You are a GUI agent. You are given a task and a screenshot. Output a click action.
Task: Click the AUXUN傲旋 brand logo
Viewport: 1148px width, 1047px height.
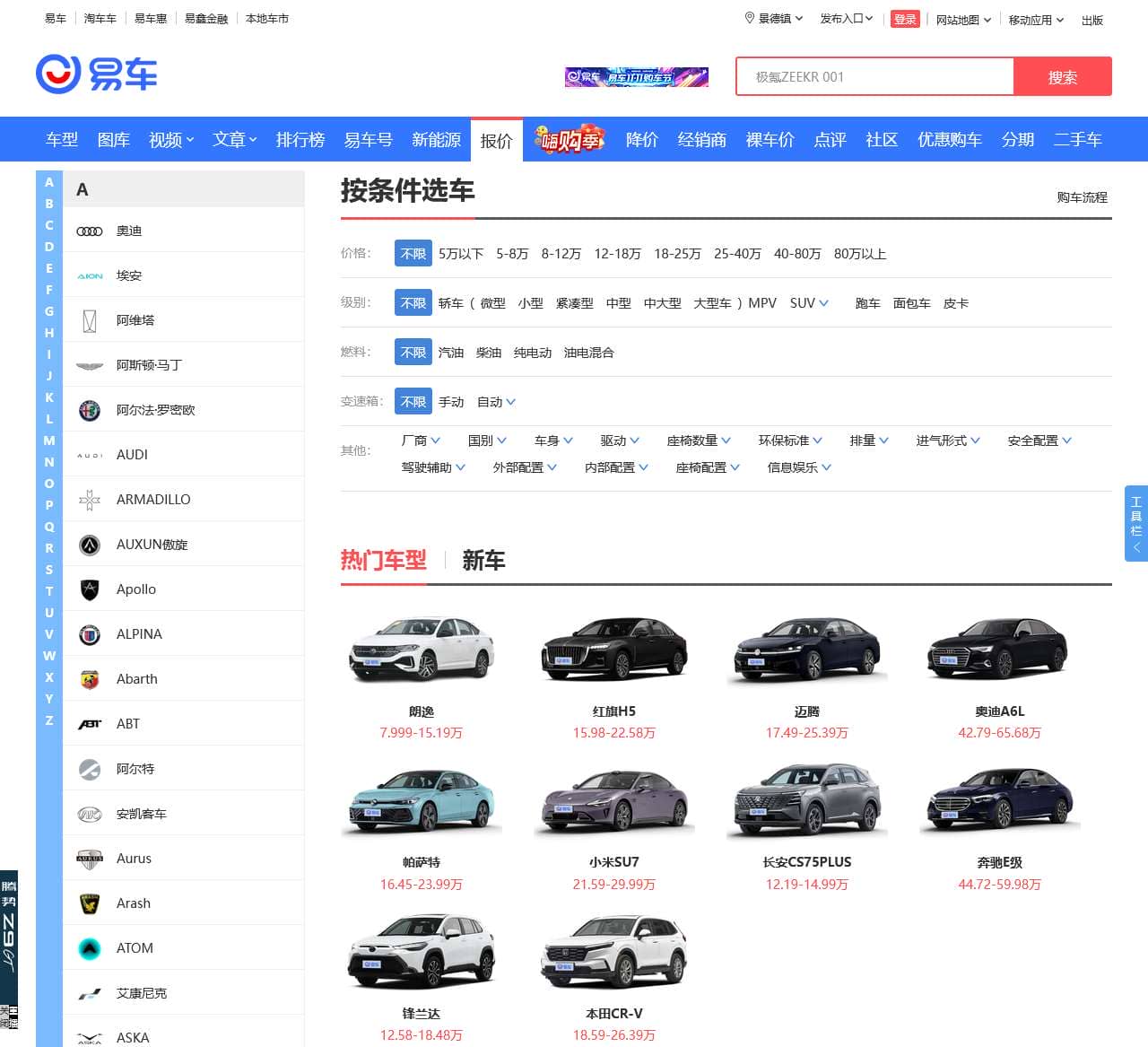[90, 545]
